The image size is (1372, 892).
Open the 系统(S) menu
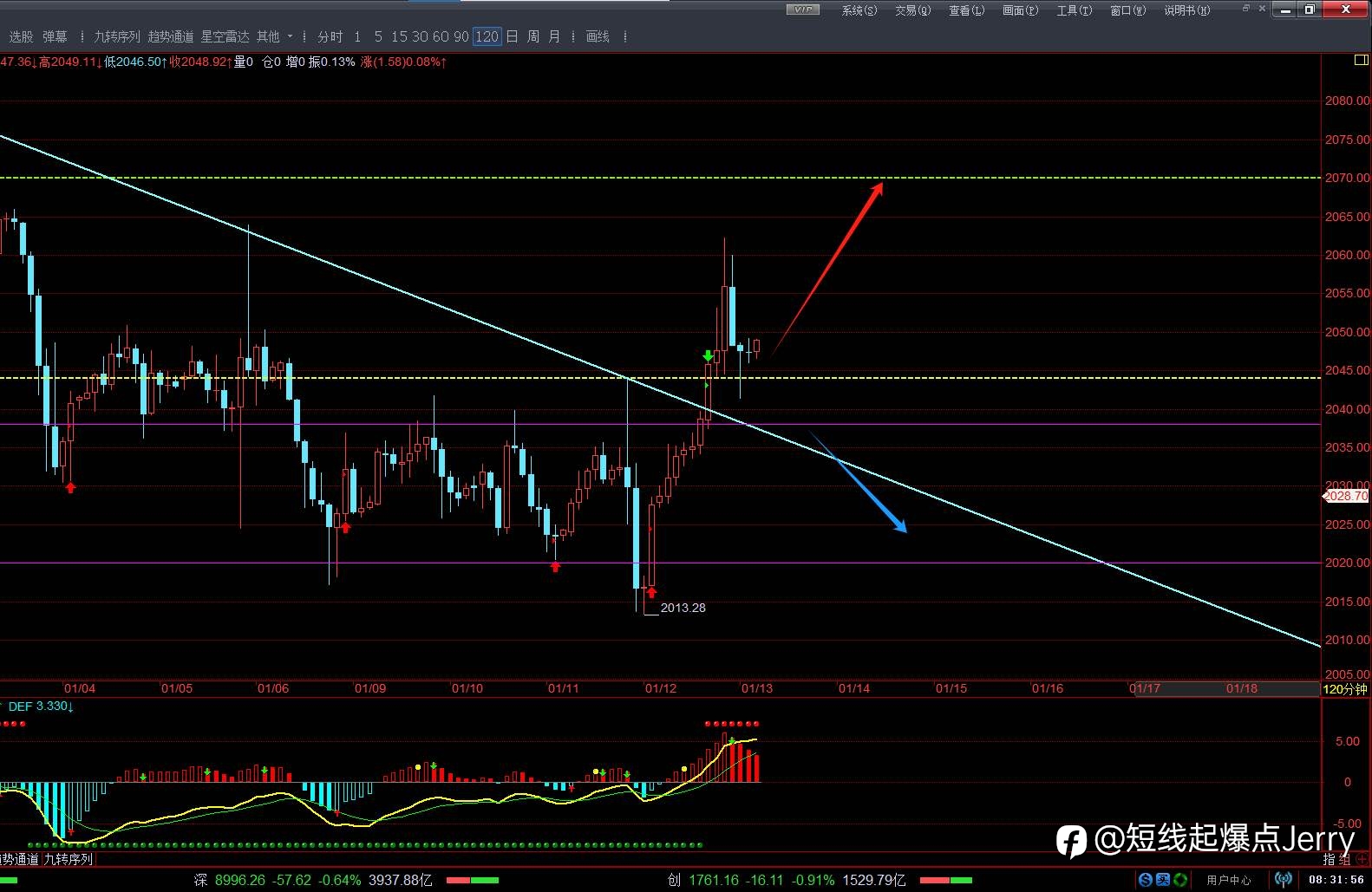(859, 10)
